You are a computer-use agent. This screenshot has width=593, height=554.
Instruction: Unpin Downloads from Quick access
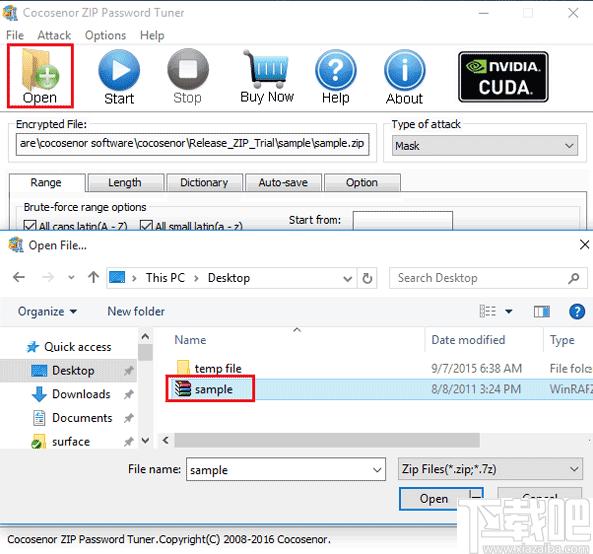tap(129, 394)
